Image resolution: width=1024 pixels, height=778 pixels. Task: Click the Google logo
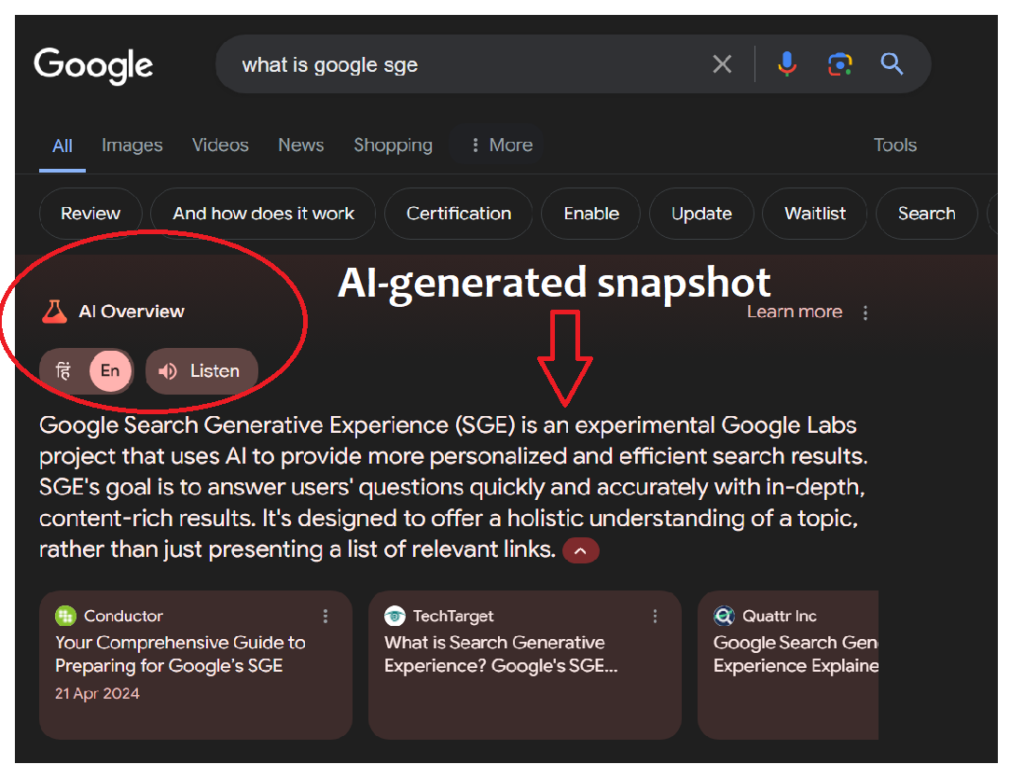(93, 65)
